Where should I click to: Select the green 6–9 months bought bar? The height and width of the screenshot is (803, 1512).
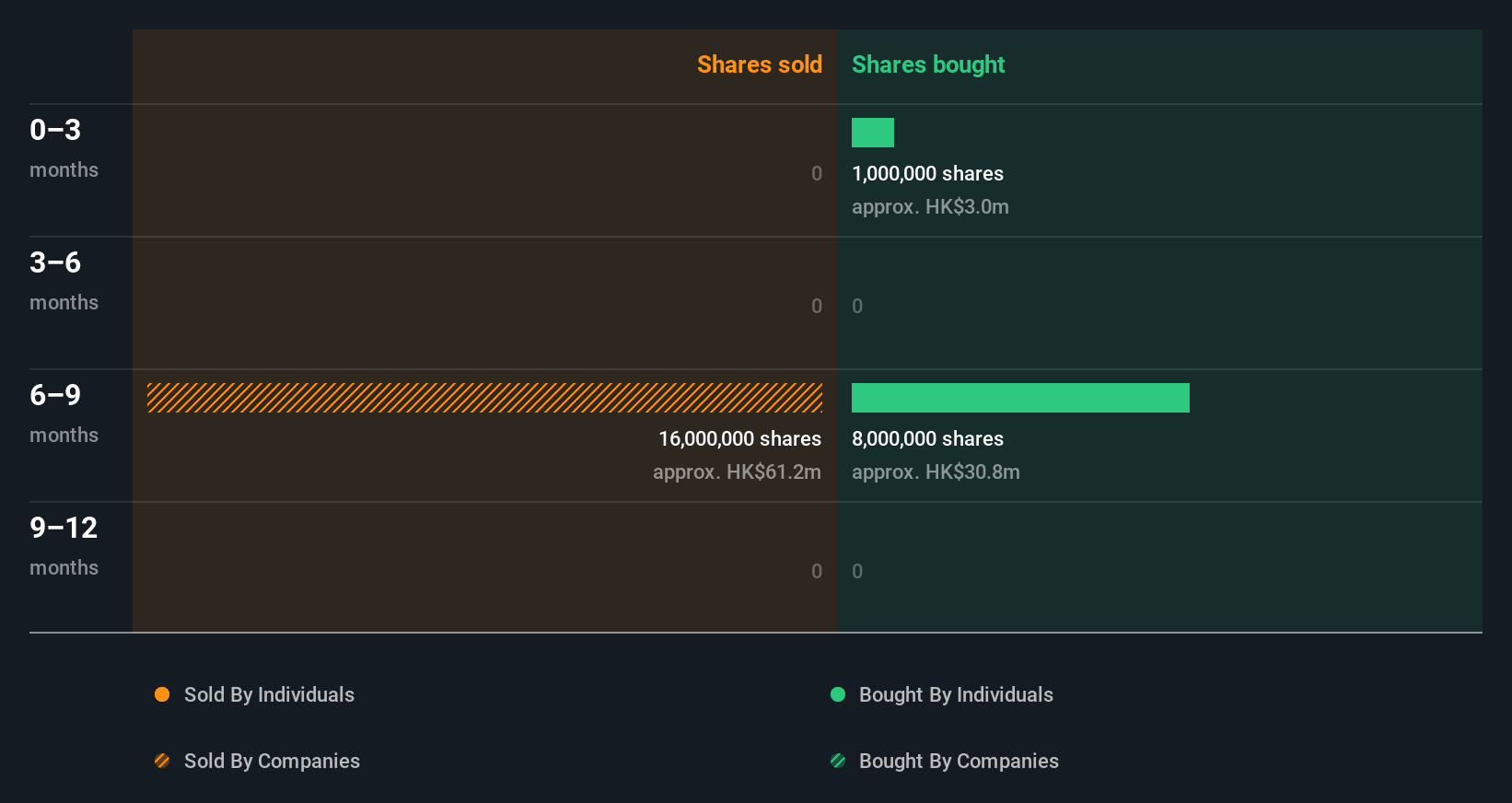pyautogui.click(x=1020, y=398)
